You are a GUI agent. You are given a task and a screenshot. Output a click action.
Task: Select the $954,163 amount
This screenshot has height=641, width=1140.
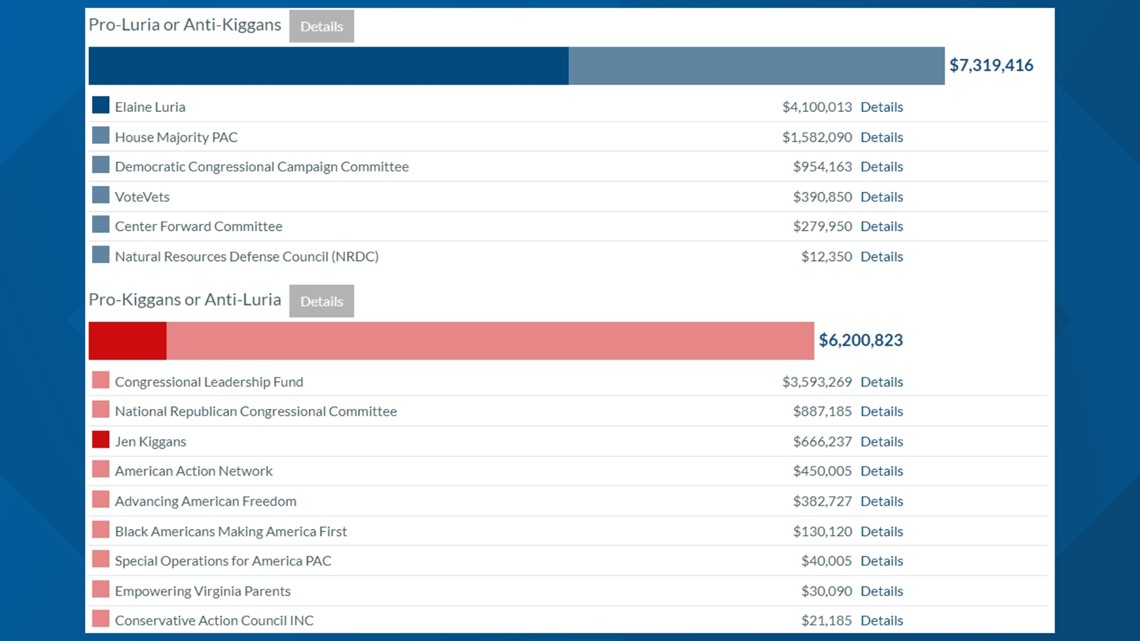point(822,166)
